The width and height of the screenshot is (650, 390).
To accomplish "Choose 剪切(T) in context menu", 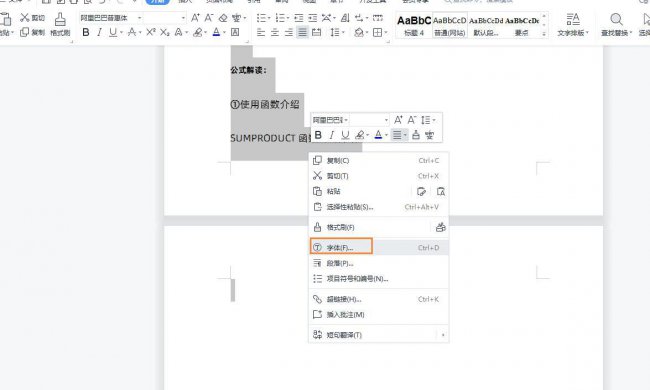I will (x=378, y=176).
